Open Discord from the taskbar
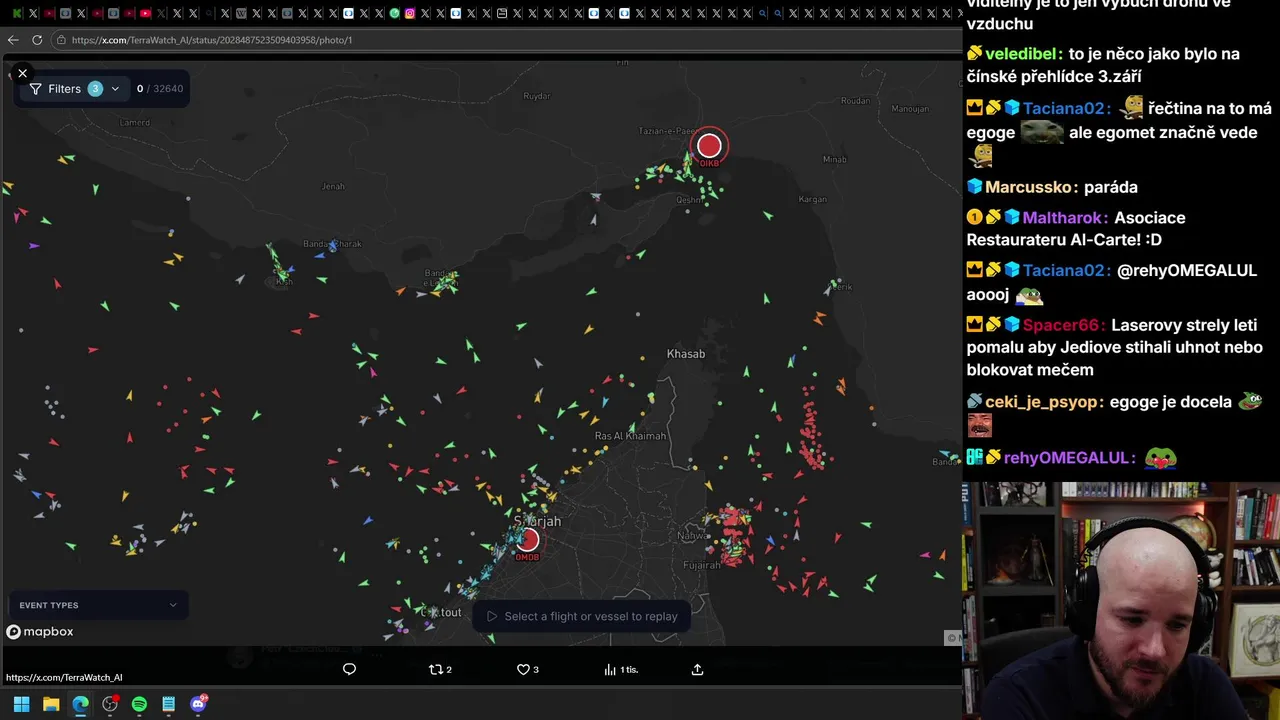The height and width of the screenshot is (720, 1280). 198,704
